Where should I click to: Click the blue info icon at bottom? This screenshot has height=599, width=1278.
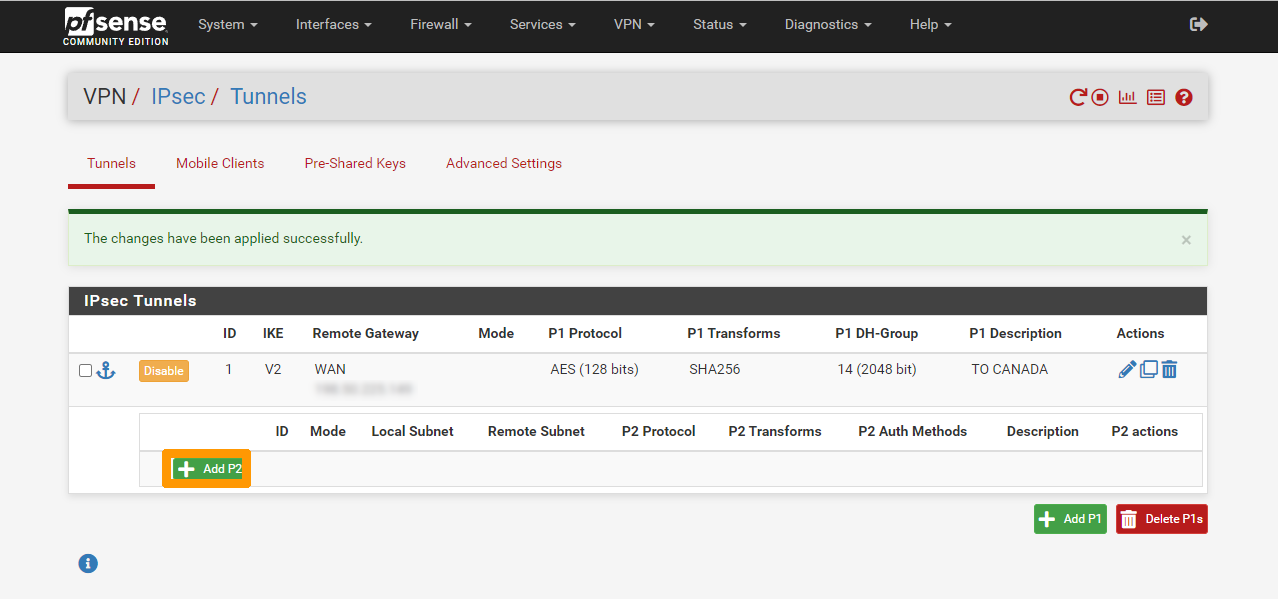[x=88, y=563]
